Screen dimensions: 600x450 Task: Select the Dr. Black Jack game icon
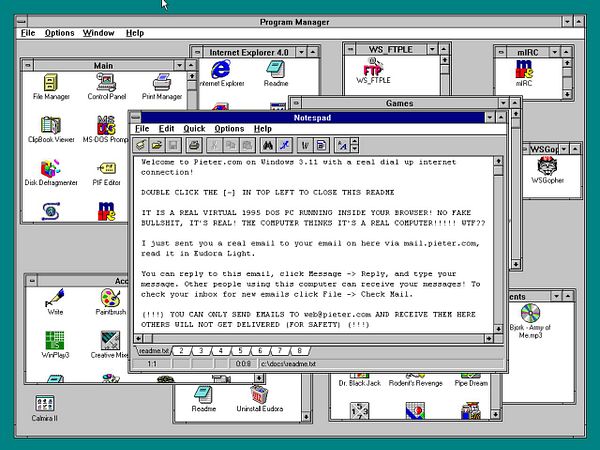click(x=360, y=380)
